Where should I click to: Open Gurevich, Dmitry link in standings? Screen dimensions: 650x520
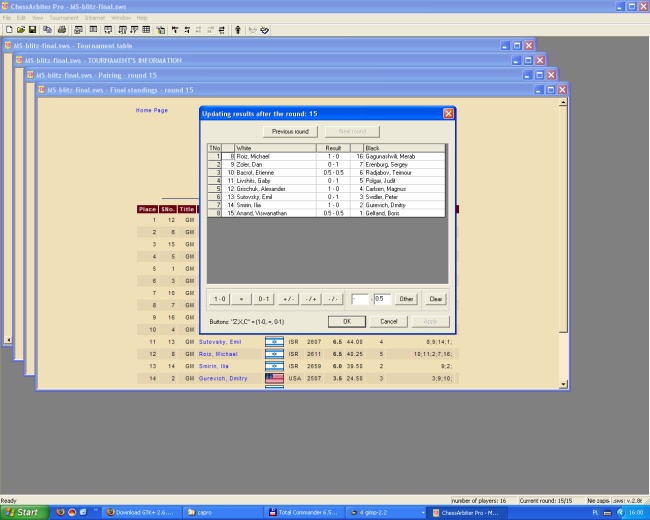[223, 378]
